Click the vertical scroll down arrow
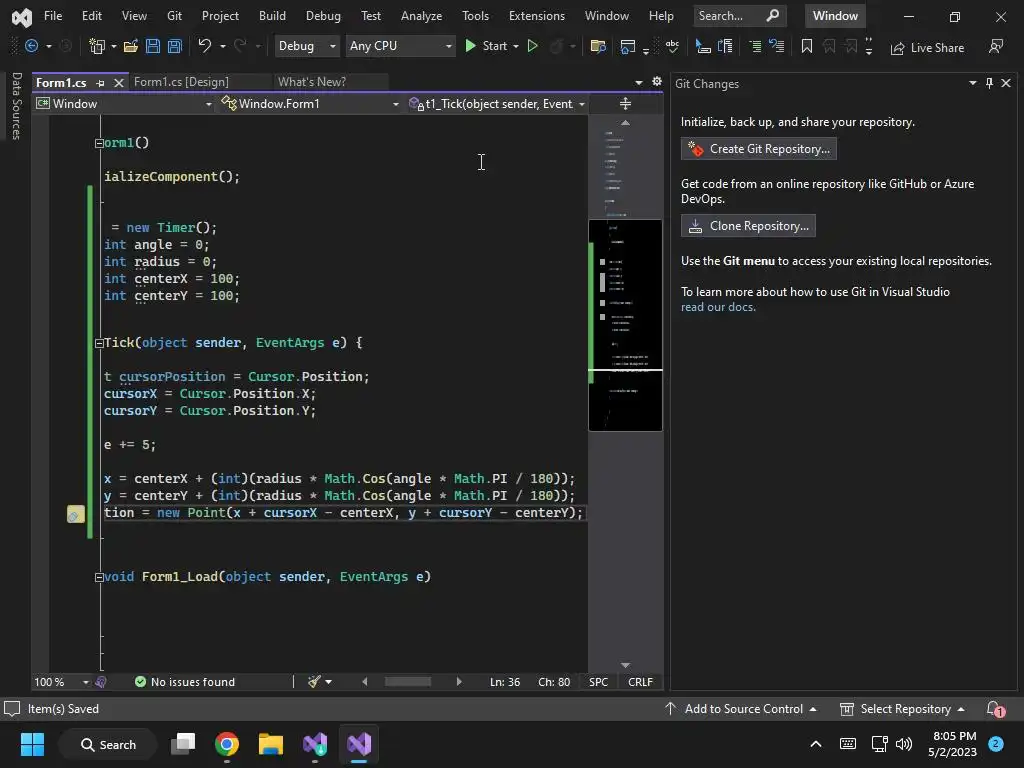This screenshot has width=1024, height=768. tap(625, 665)
